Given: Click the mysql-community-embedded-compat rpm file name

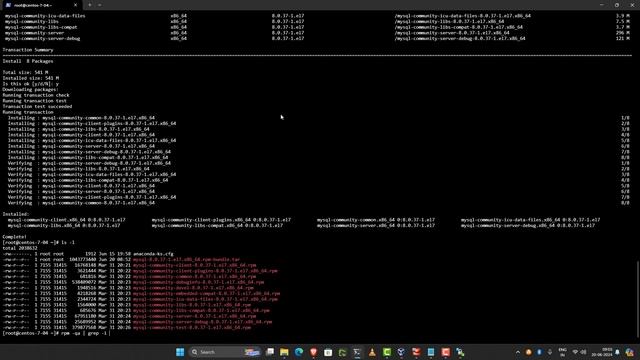Looking at the screenshot, I should [206, 293].
